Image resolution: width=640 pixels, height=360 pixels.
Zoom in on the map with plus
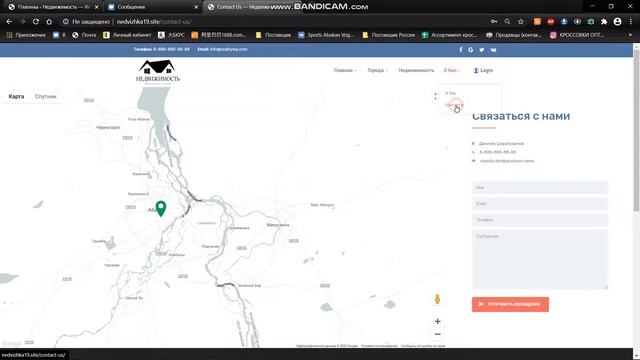(438, 321)
